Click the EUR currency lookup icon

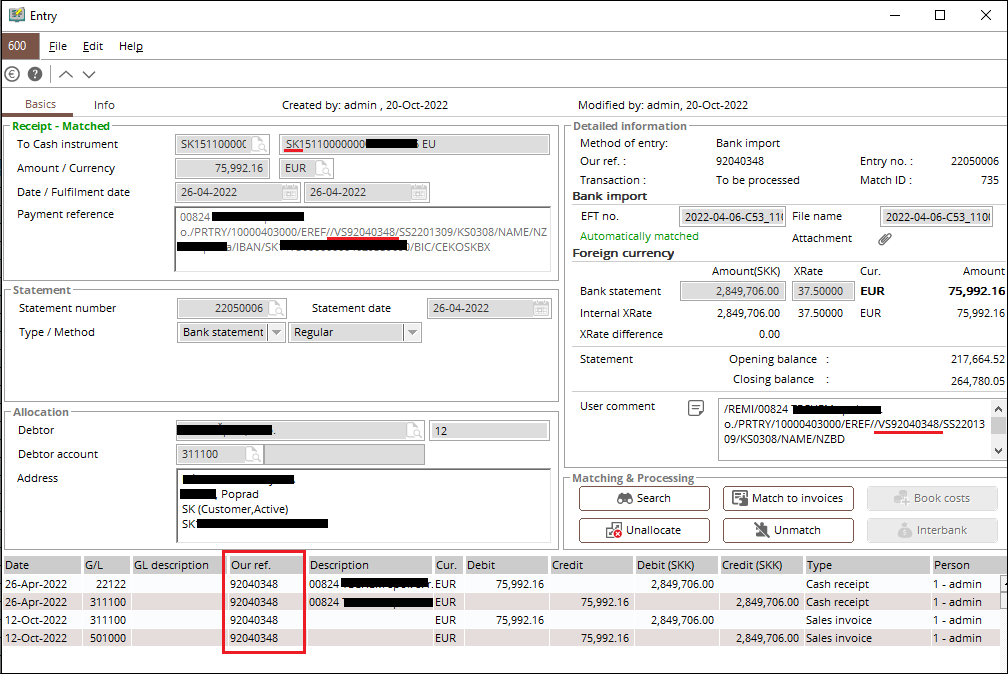[325, 169]
